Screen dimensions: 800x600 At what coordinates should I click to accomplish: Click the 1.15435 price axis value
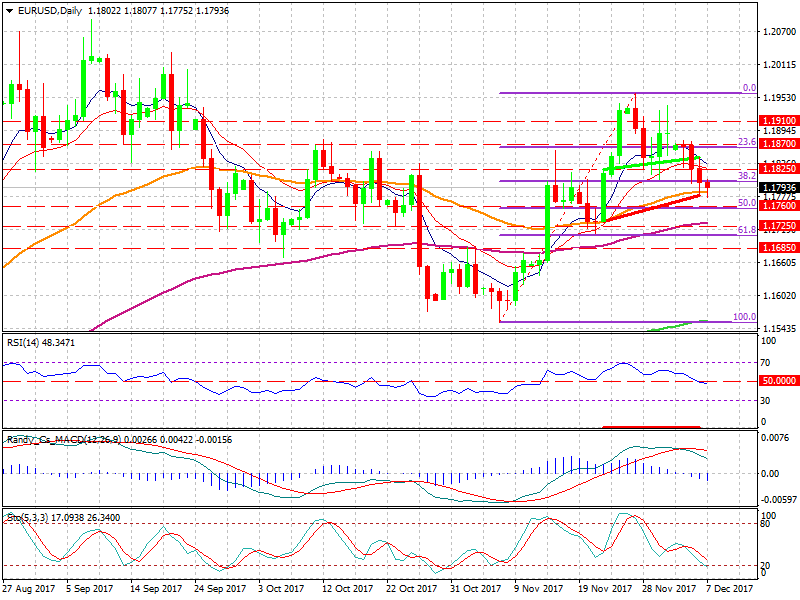[x=780, y=329]
